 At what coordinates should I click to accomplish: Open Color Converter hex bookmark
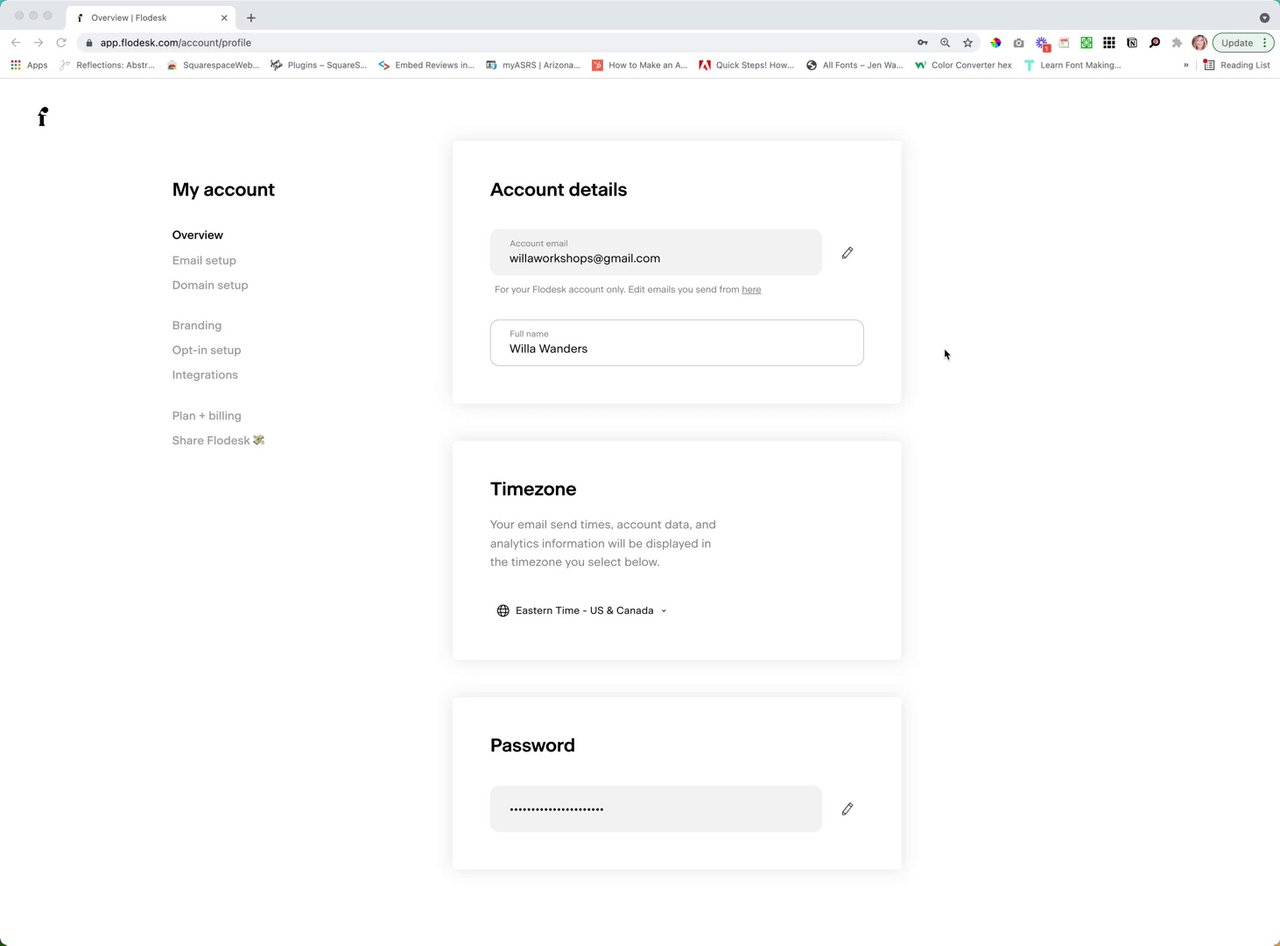[x=963, y=65]
